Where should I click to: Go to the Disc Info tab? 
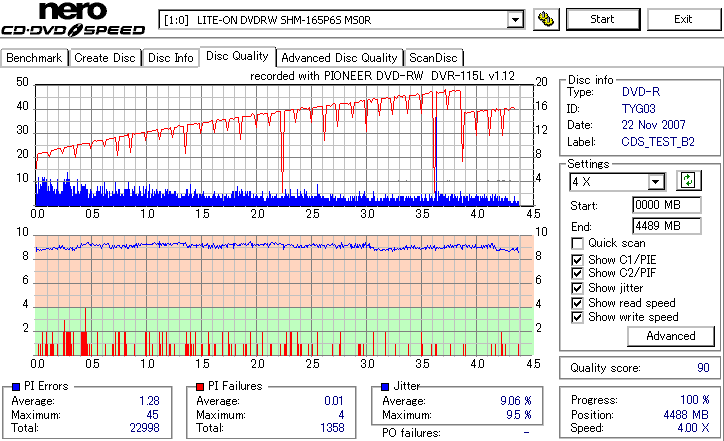point(170,58)
